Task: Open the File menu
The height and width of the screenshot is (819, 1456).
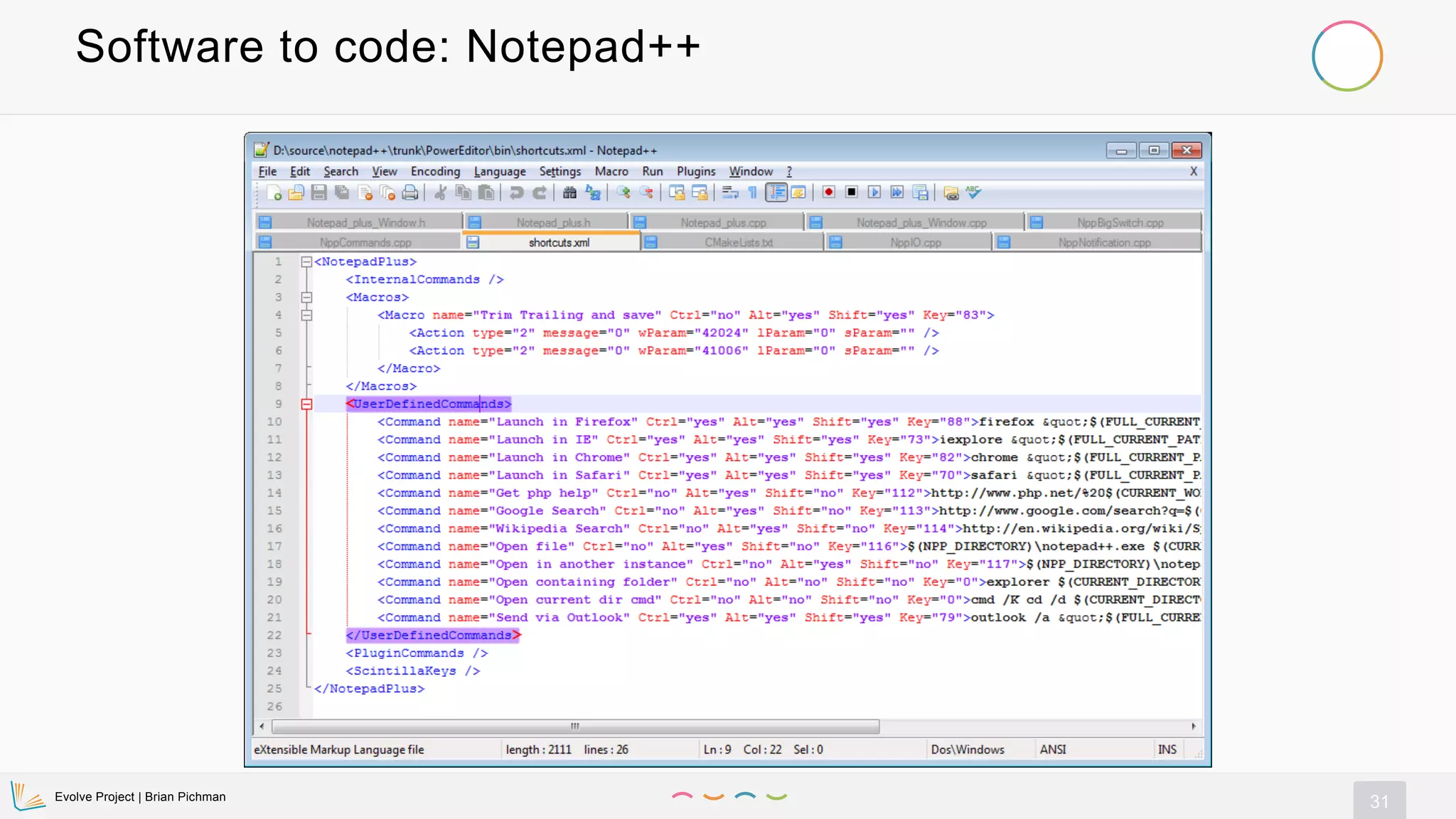Action: [x=267, y=171]
